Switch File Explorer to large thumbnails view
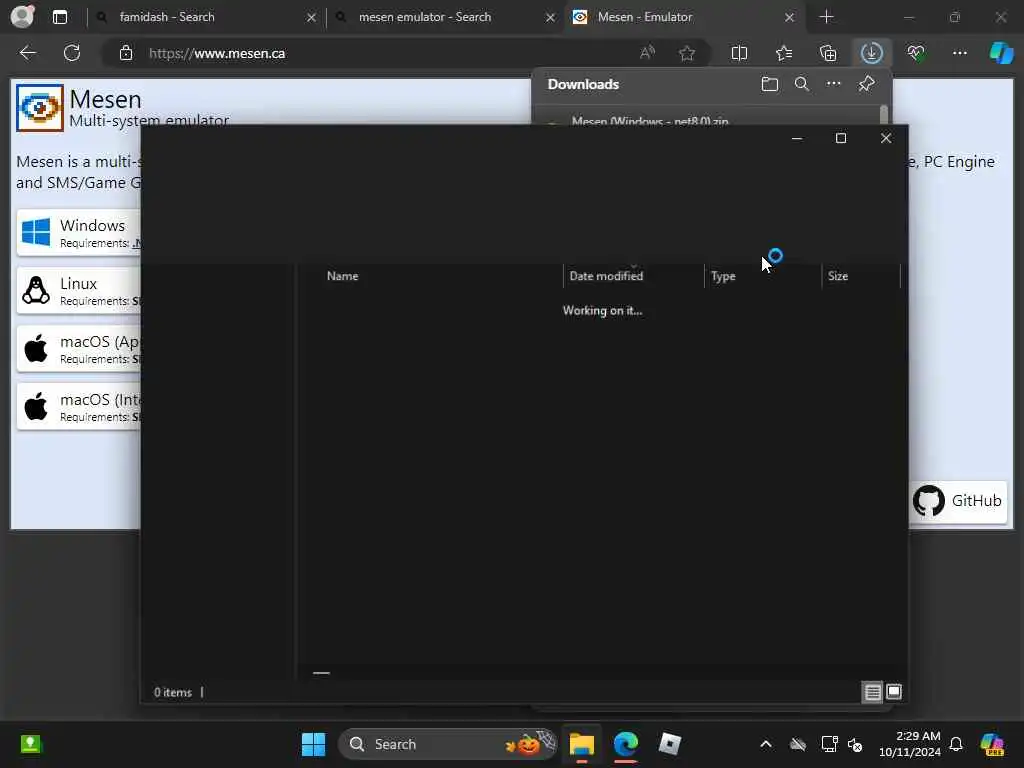 tap(894, 692)
